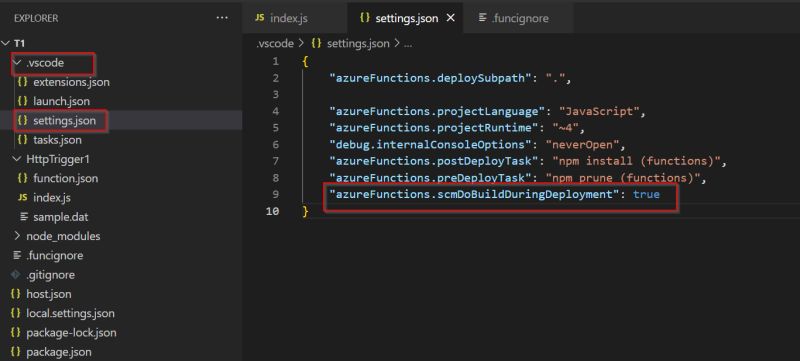Image resolution: width=800 pixels, height=361 pixels.
Task: Click the file icon on .funcignore tab
Action: (482, 18)
